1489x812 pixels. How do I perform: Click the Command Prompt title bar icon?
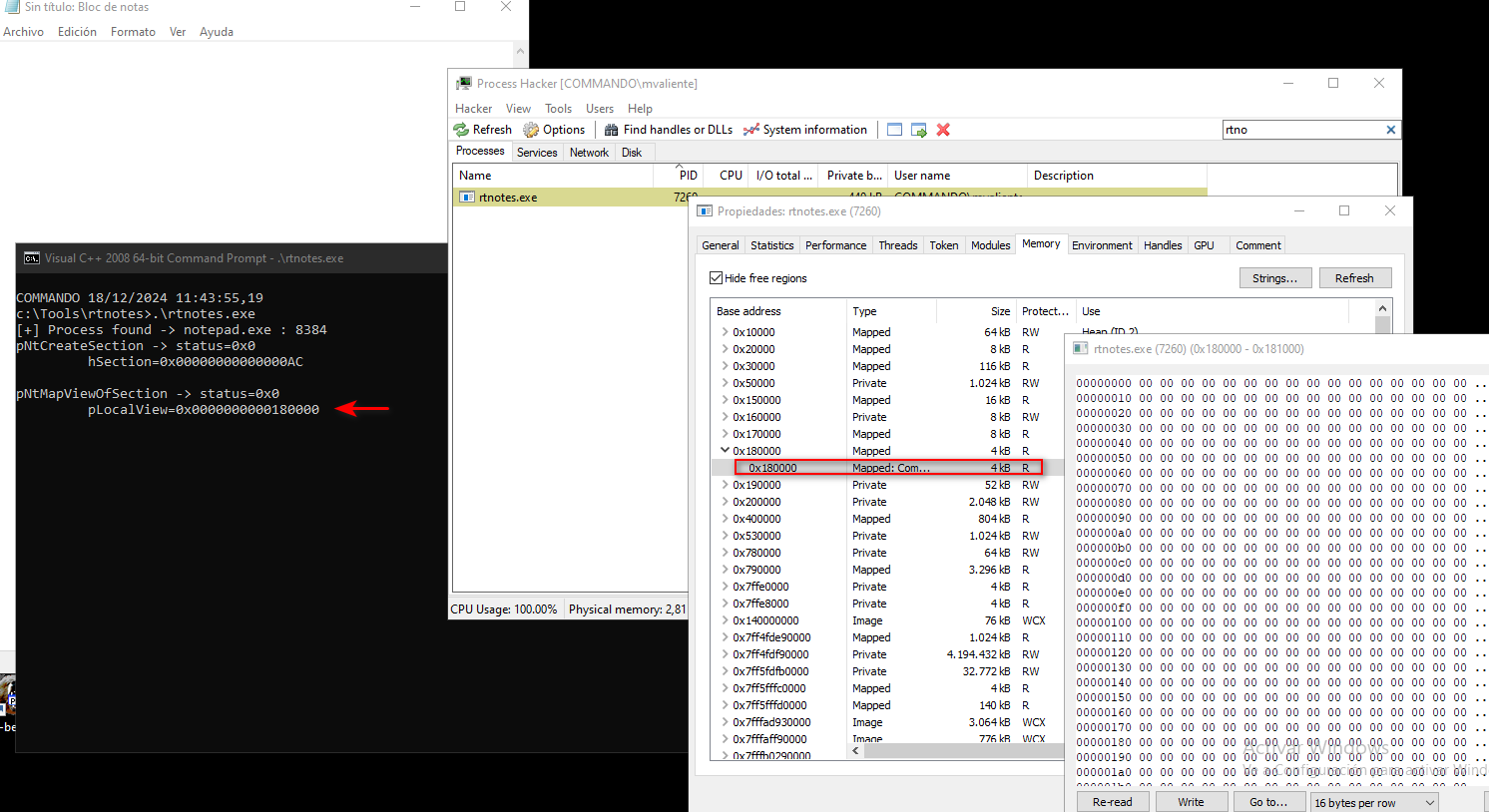32,258
